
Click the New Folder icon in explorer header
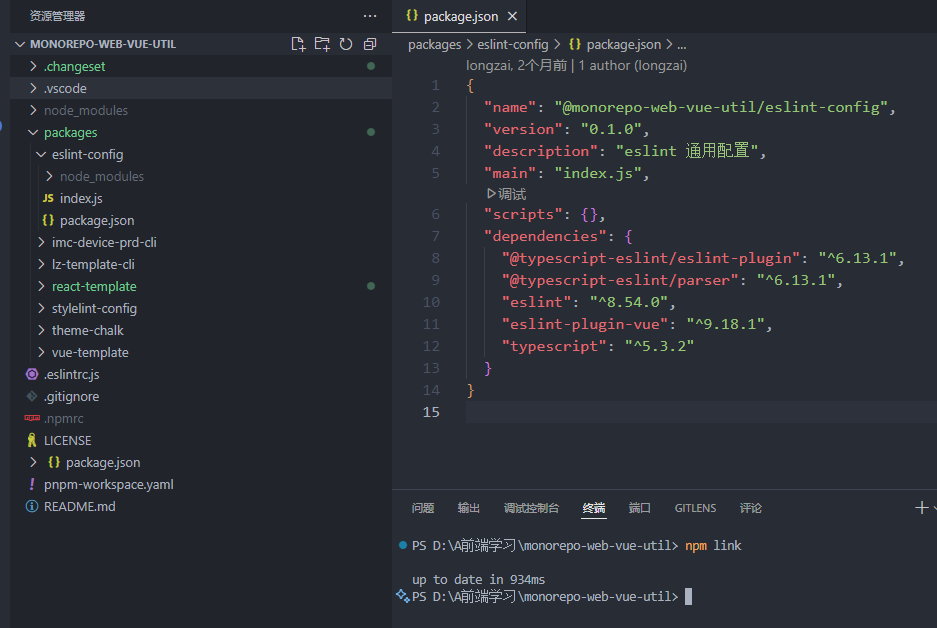pyautogui.click(x=322, y=44)
